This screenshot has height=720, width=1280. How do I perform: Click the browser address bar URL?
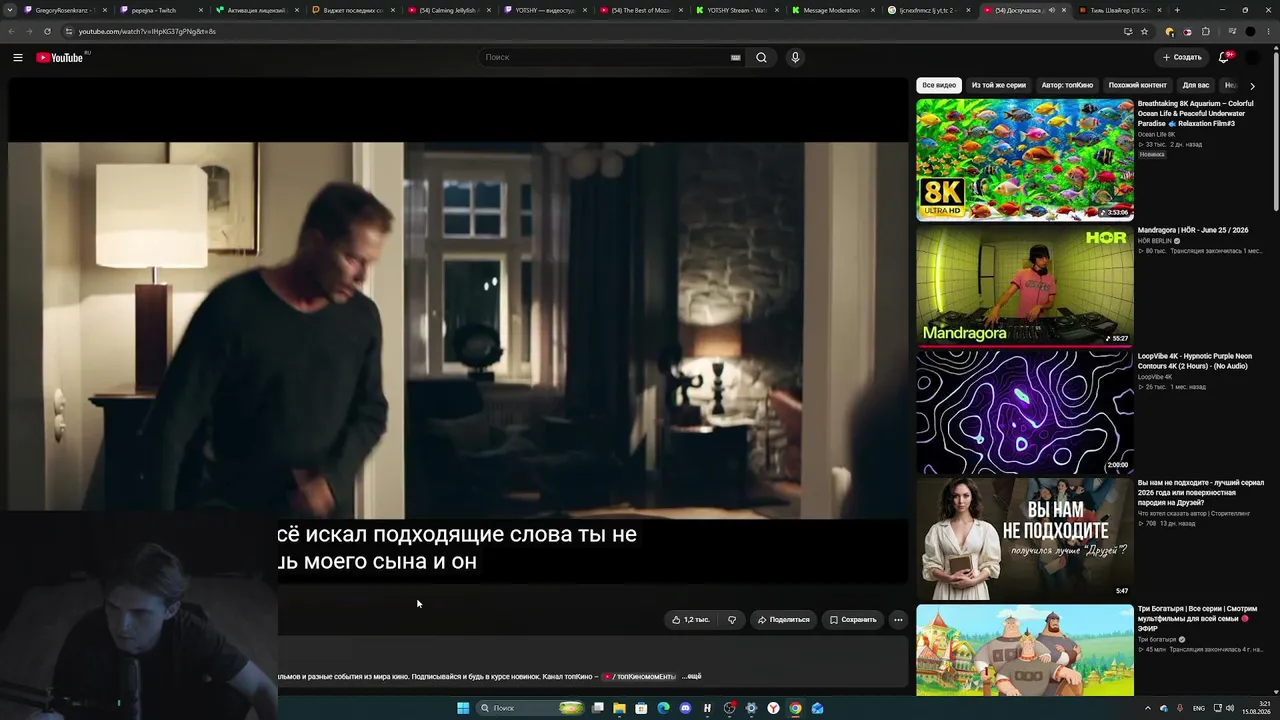tap(147, 31)
